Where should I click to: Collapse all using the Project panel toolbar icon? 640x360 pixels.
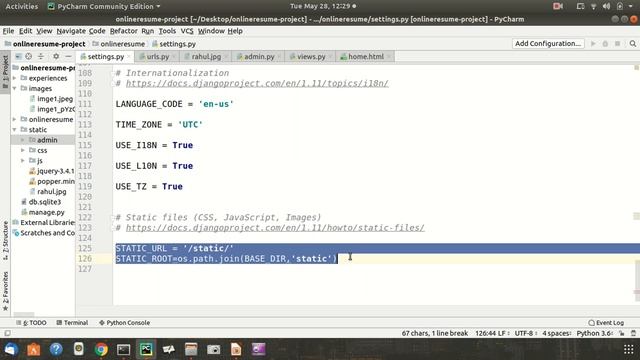[41, 56]
